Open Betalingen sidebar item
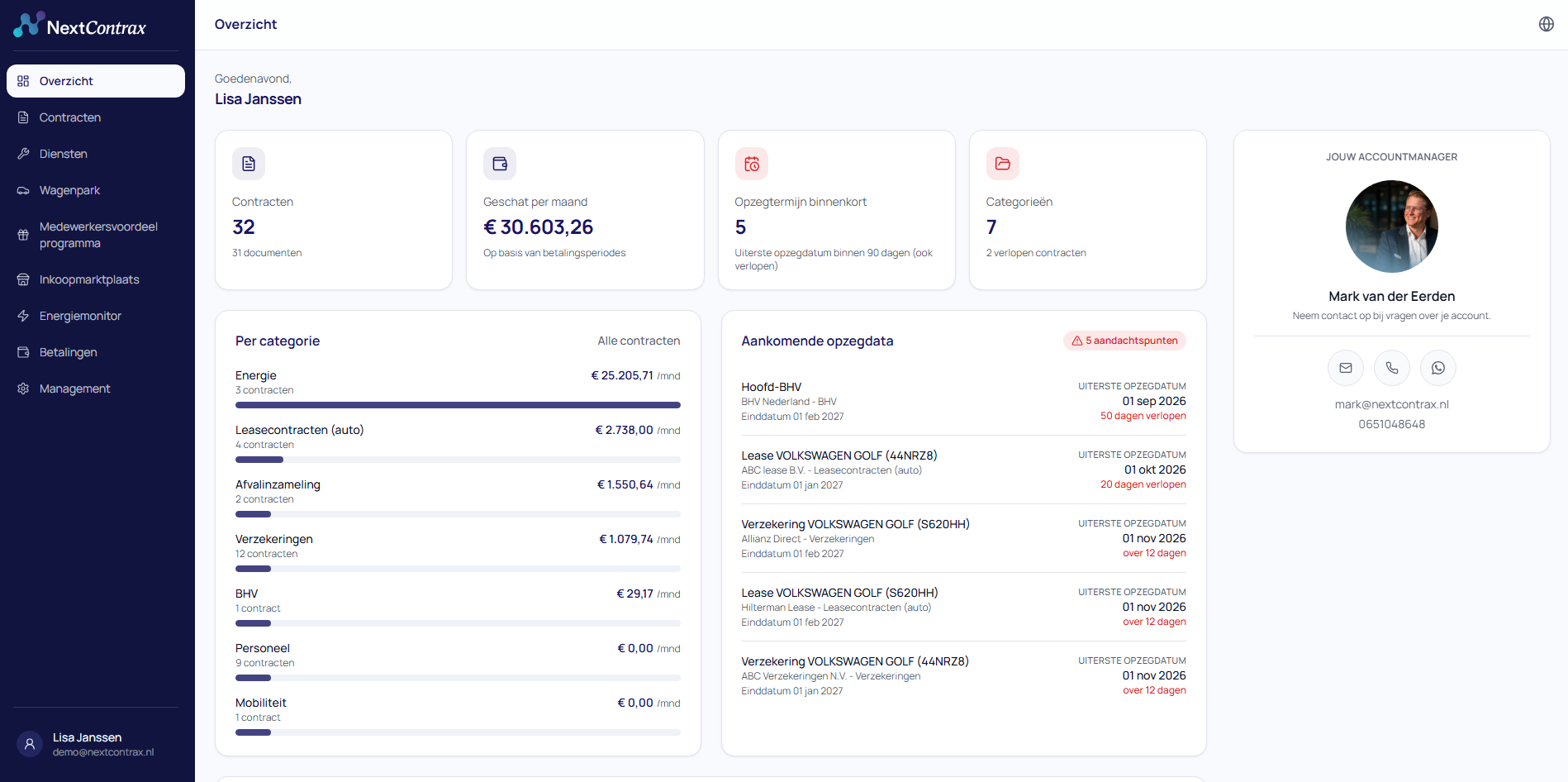1568x782 pixels. (96, 352)
